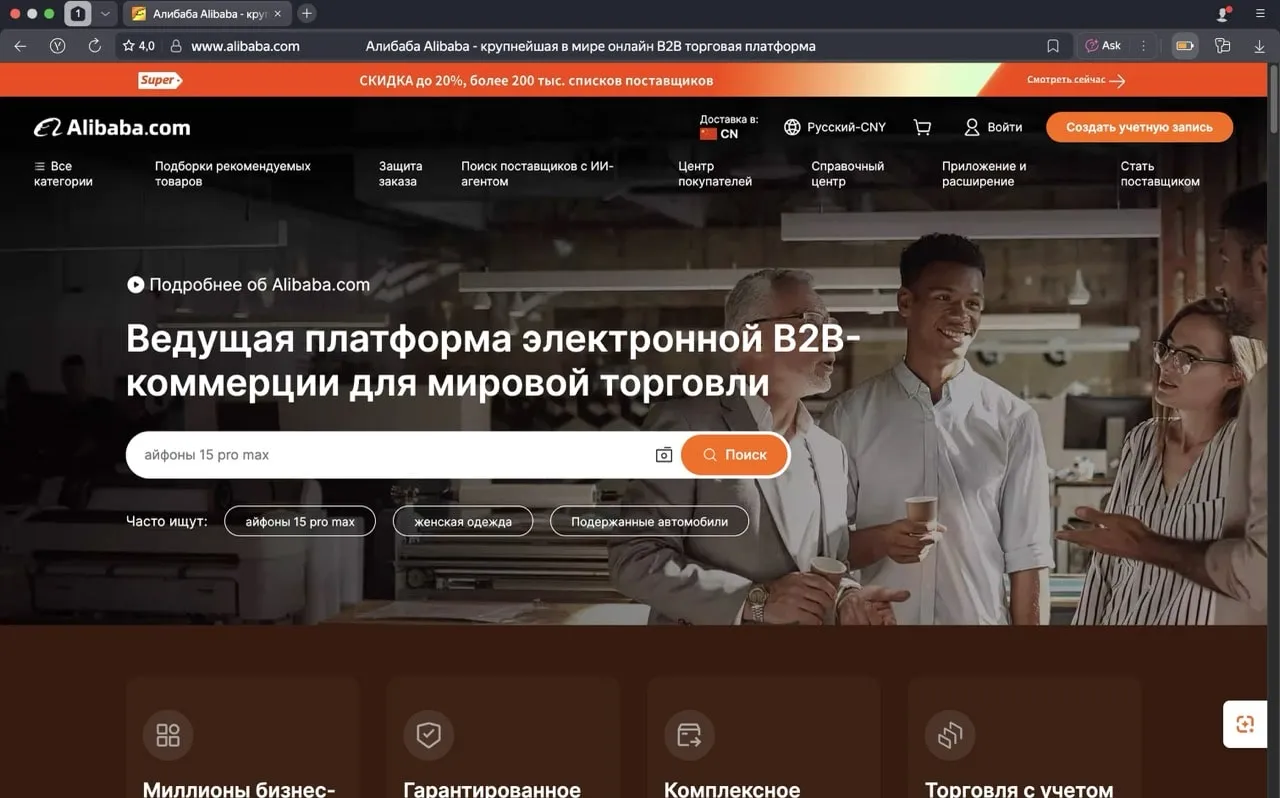Click the play icon beside Подробнее об Alibaba.com
Screen dimensions: 1280x798
click(x=135, y=285)
